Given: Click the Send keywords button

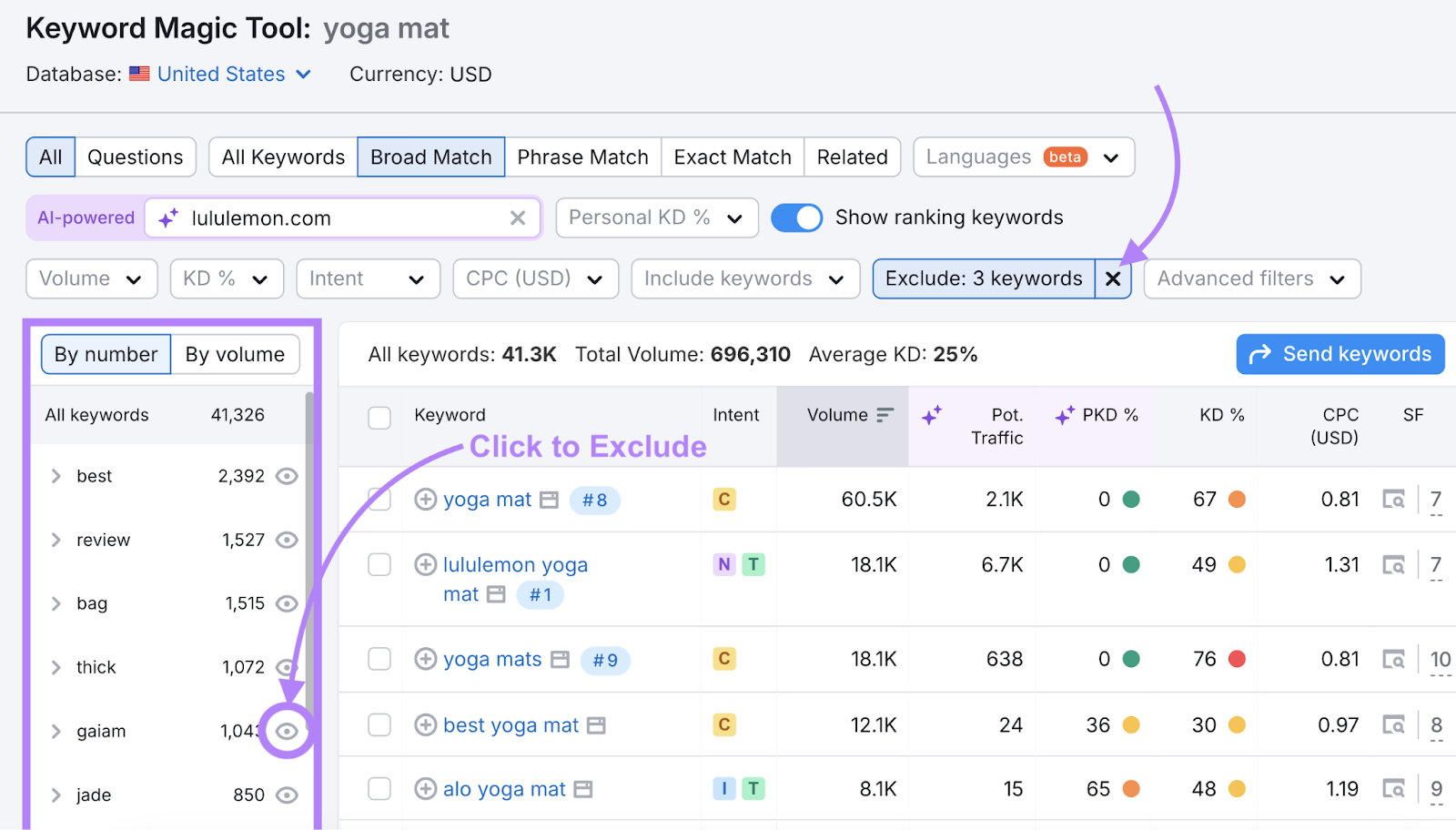Looking at the screenshot, I should [x=1340, y=354].
